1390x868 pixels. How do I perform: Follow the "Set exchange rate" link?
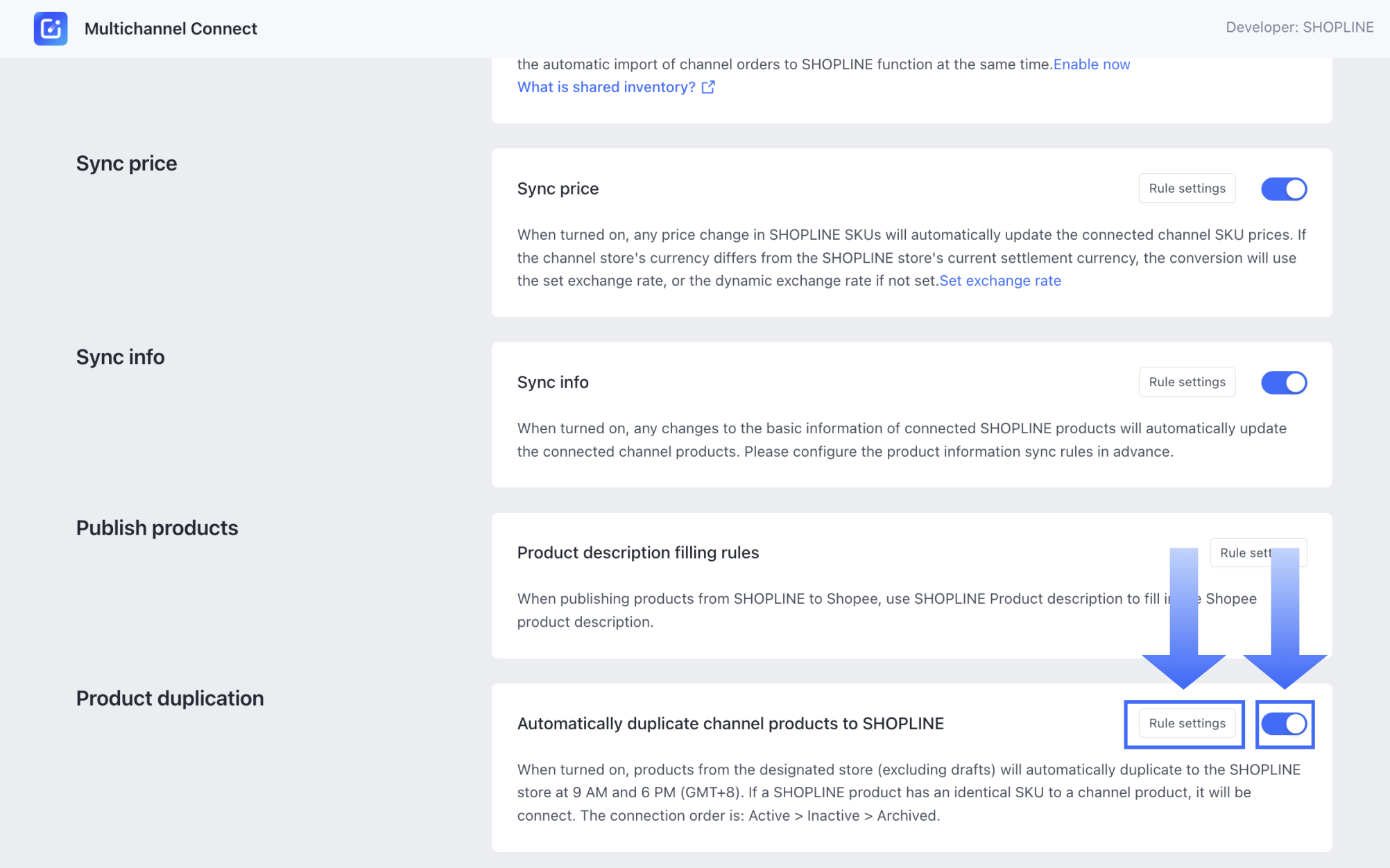pos(1000,281)
